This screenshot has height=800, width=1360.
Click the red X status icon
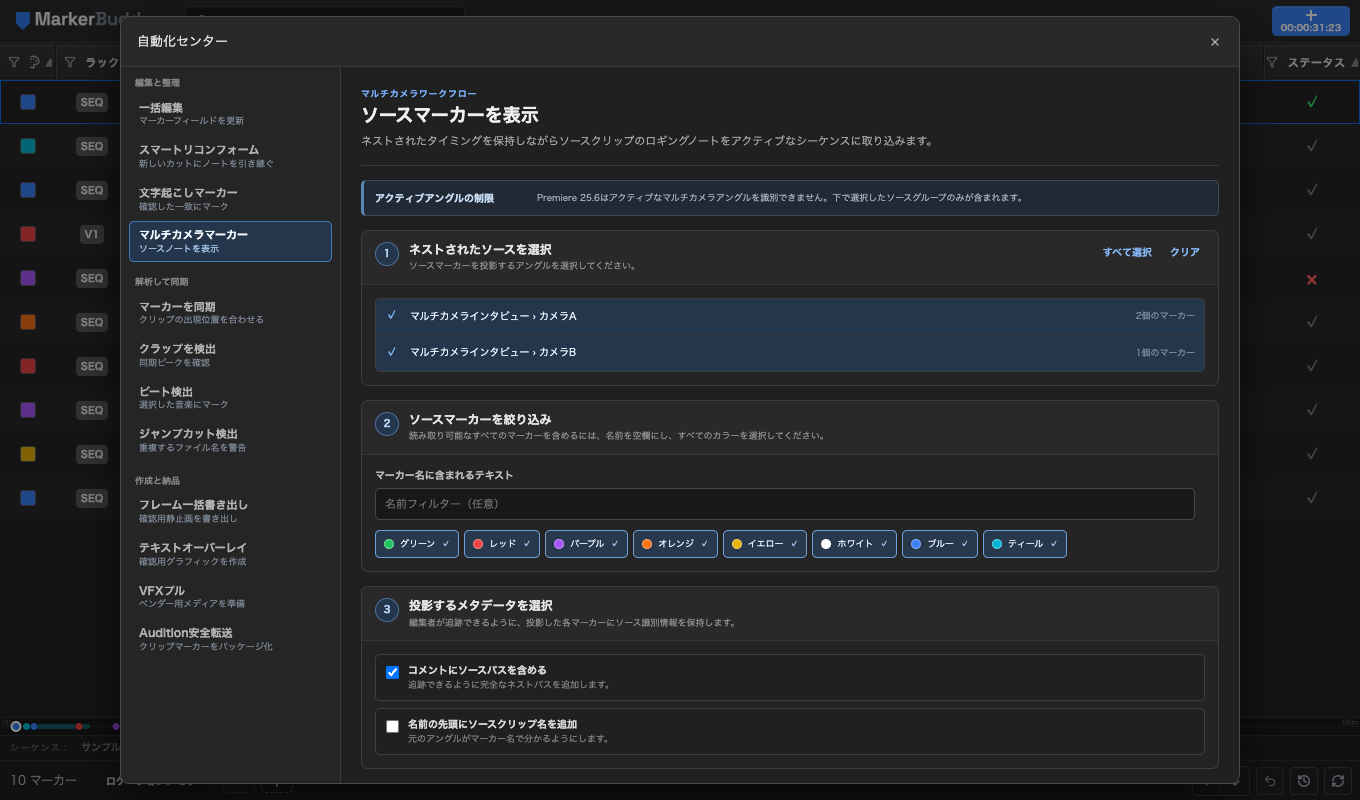coord(1312,279)
